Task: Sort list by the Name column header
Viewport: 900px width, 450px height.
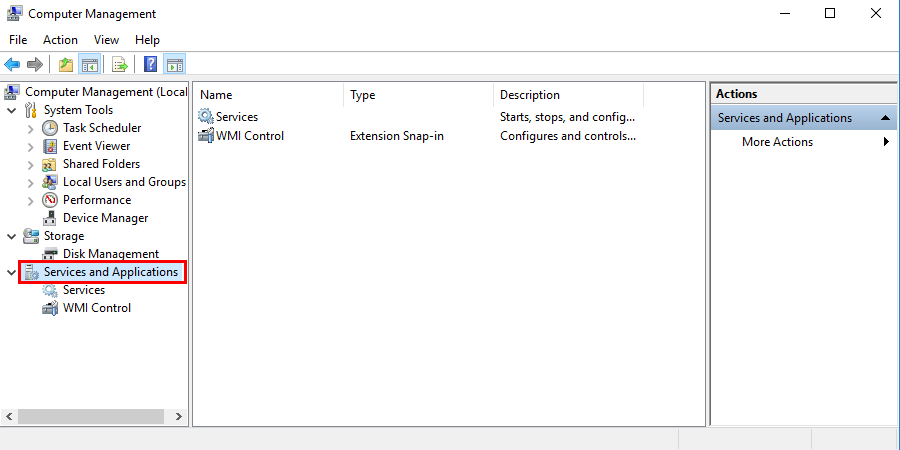Action: point(268,95)
